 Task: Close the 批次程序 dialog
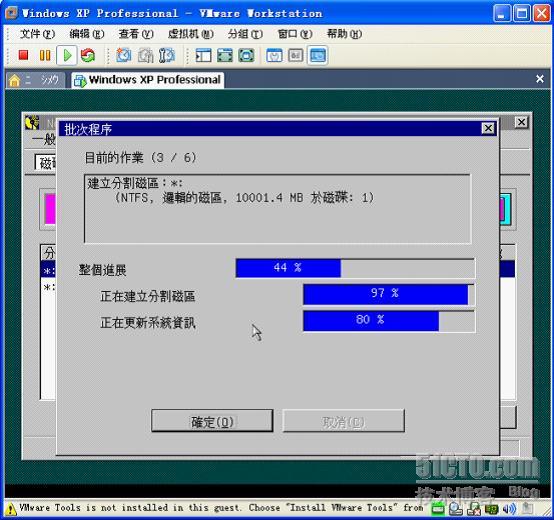click(x=488, y=128)
